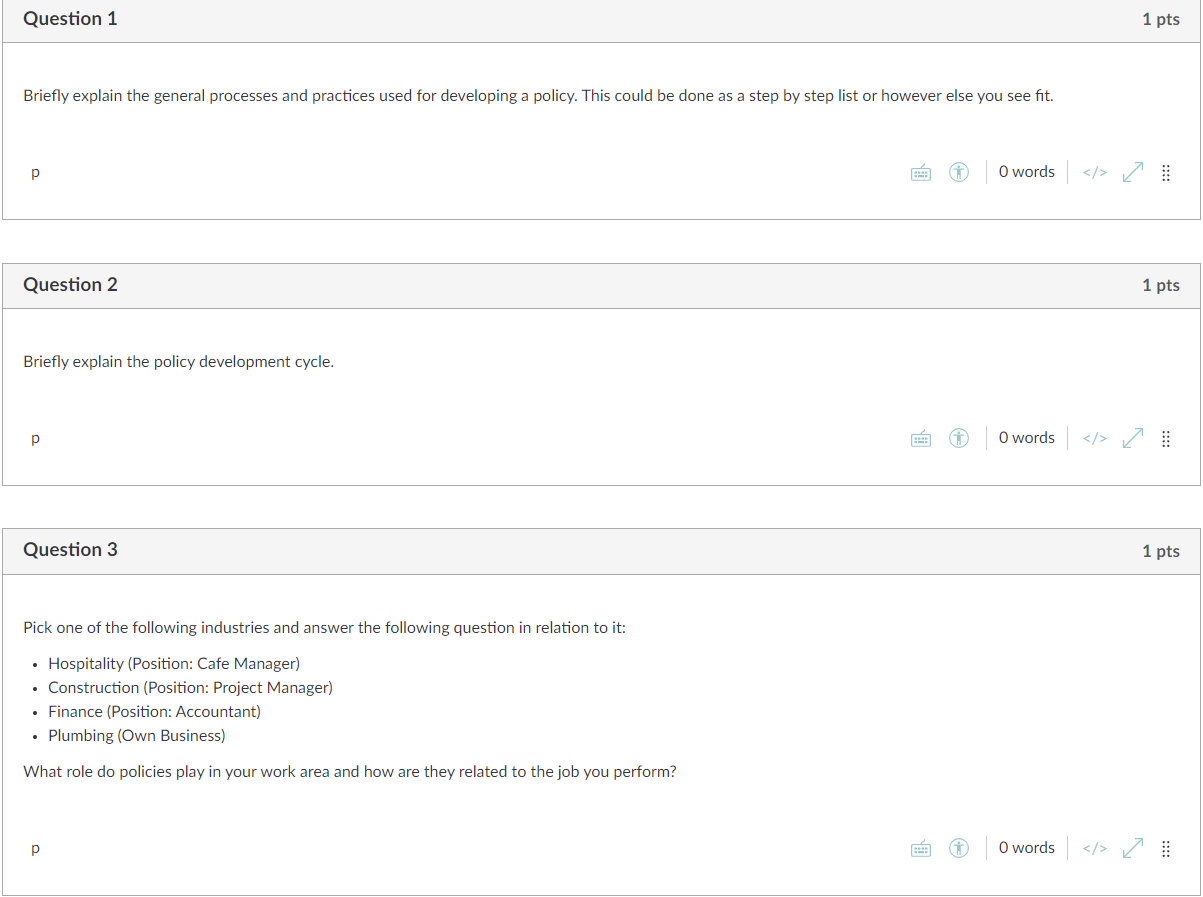Open keyboard shortcuts icon in Question 1 editor

921,173
